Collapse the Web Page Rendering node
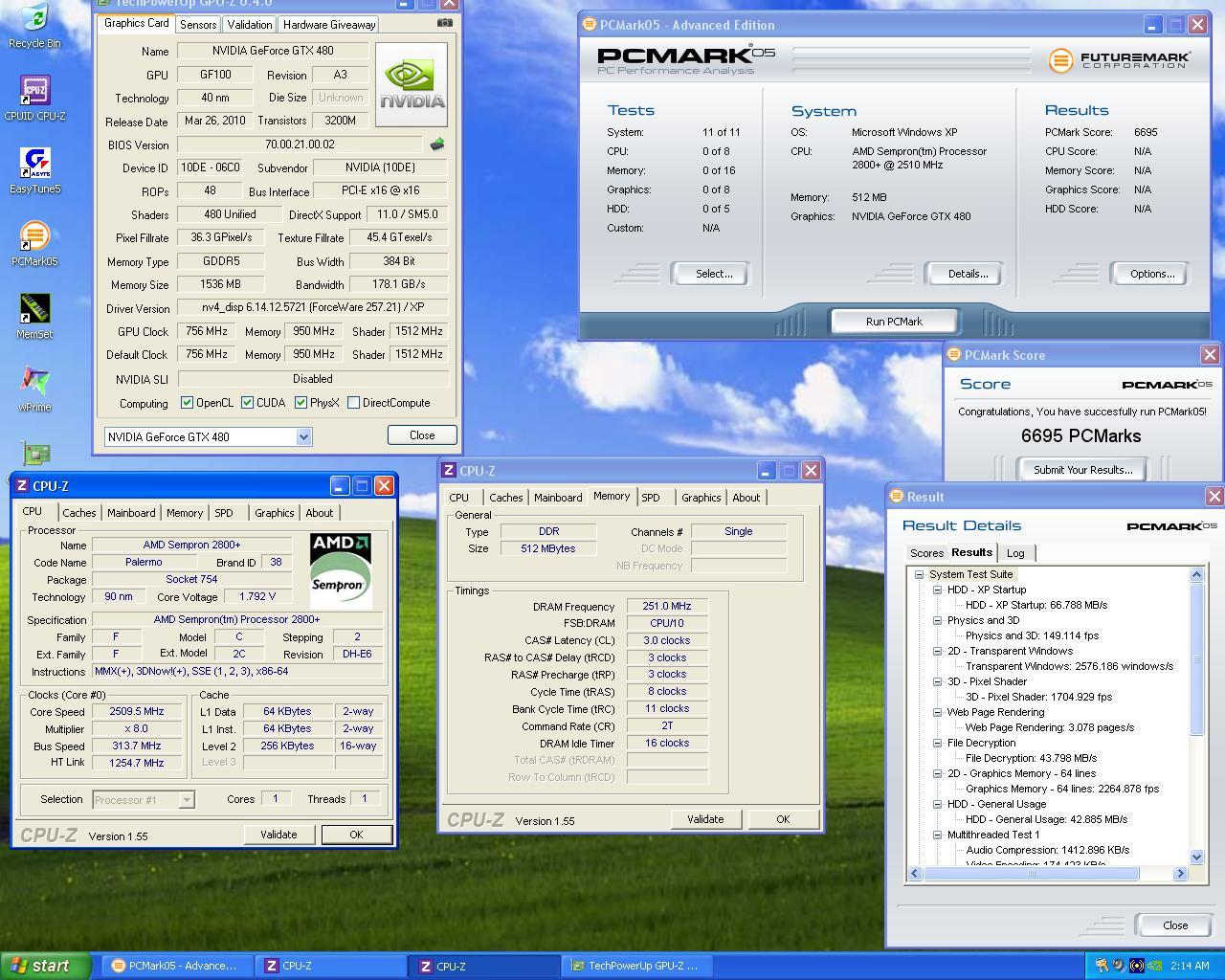This screenshot has width=1225, height=980. 937,713
